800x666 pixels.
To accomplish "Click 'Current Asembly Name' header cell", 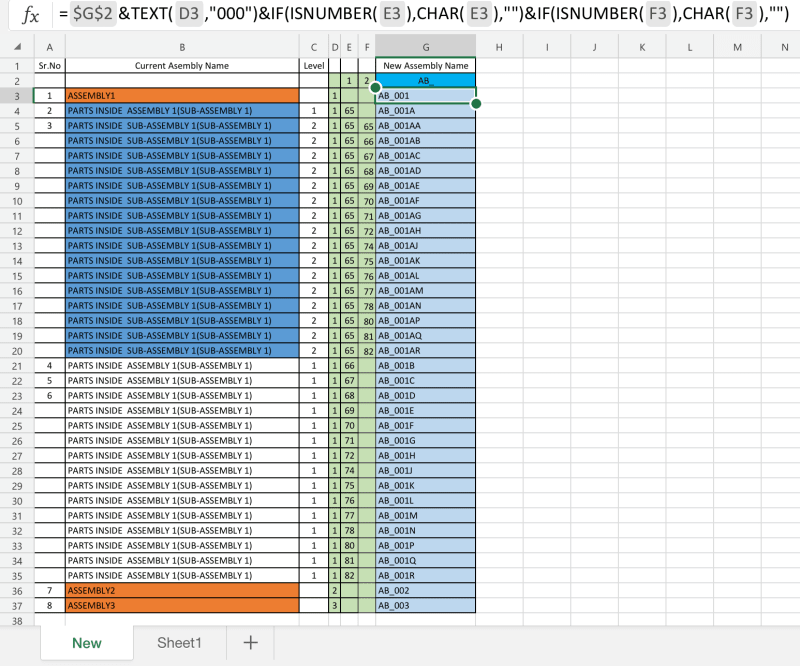I will coord(182,65).
